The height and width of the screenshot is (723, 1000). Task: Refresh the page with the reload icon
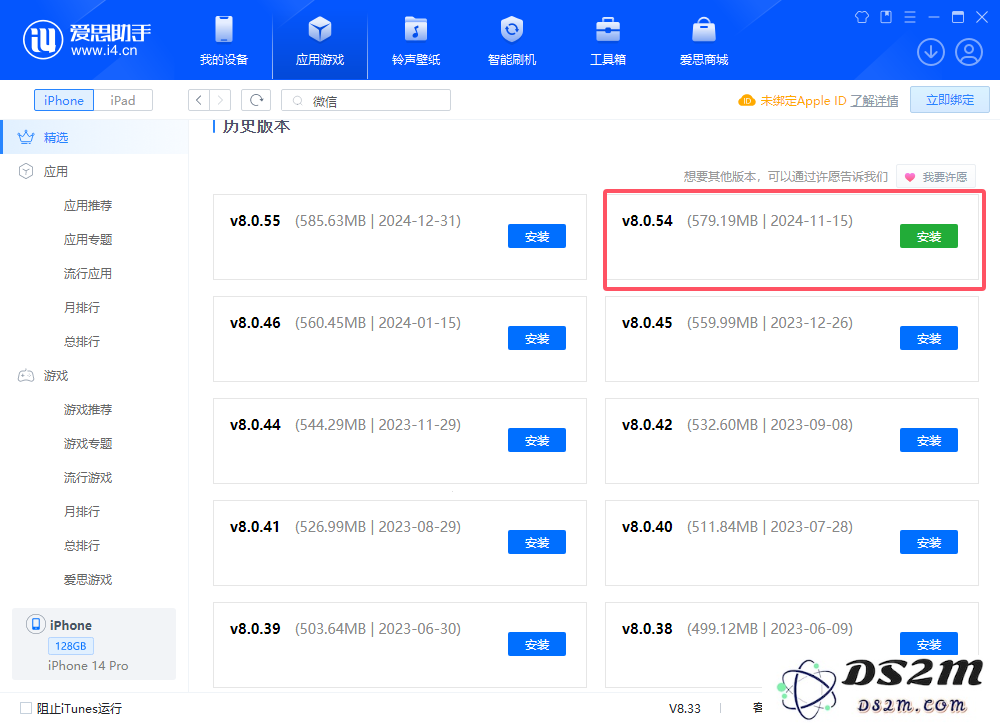(256, 100)
